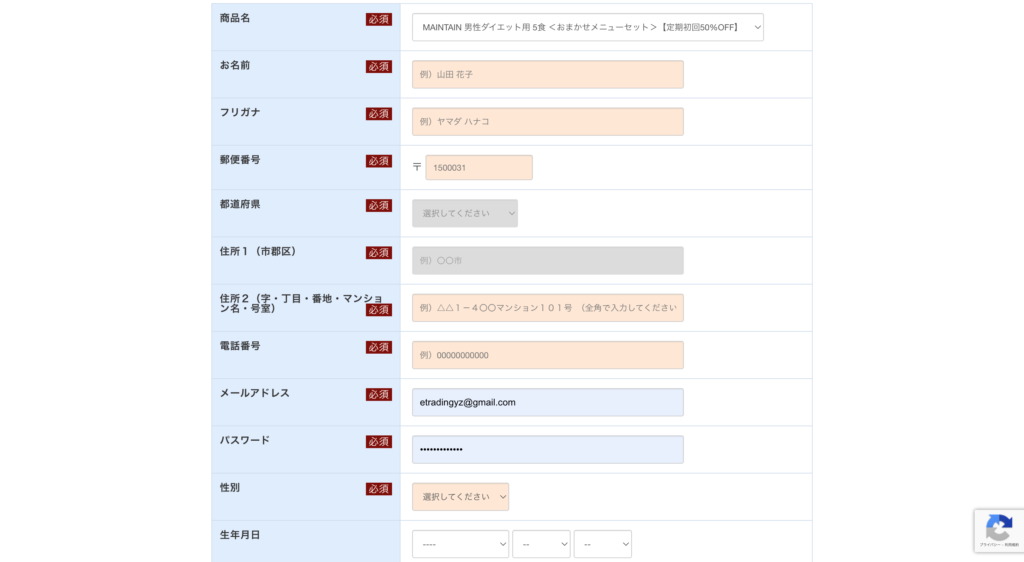Click the 郵便番号 postal code field

(479, 168)
